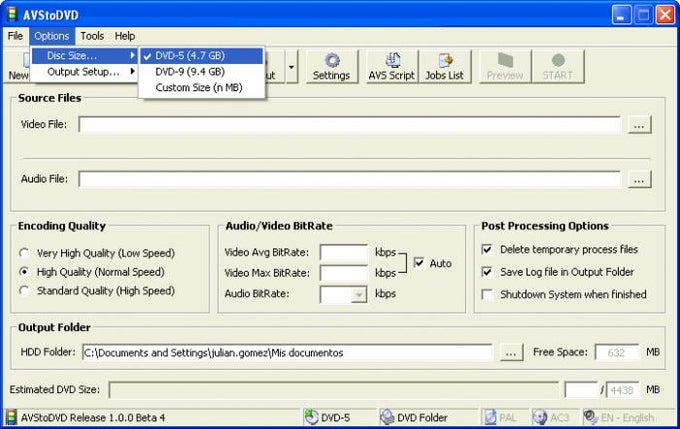The height and width of the screenshot is (429, 680).
Task: Click the START toolbar button
Action: pos(558,66)
